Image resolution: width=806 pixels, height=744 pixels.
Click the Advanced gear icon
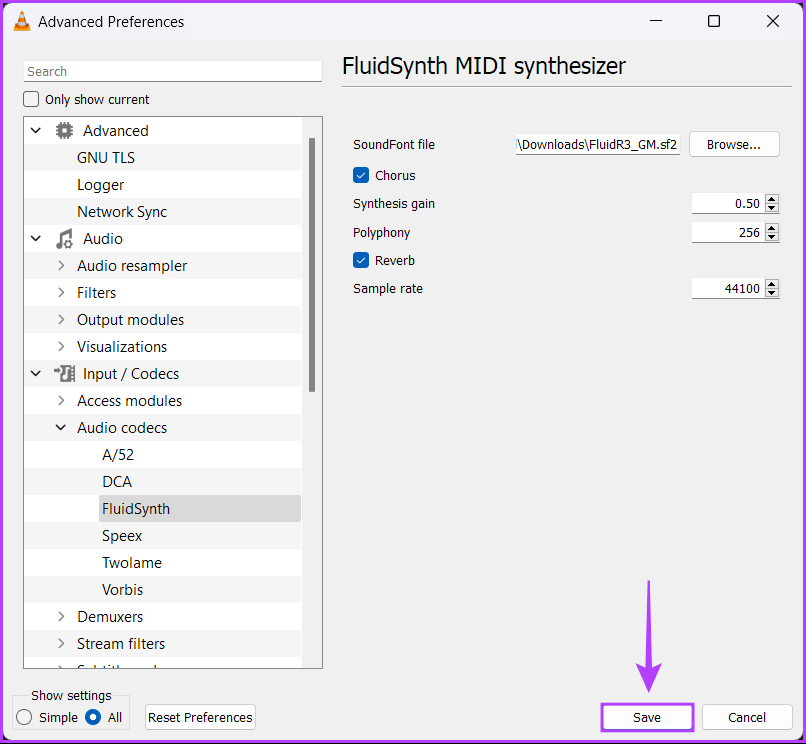64,131
